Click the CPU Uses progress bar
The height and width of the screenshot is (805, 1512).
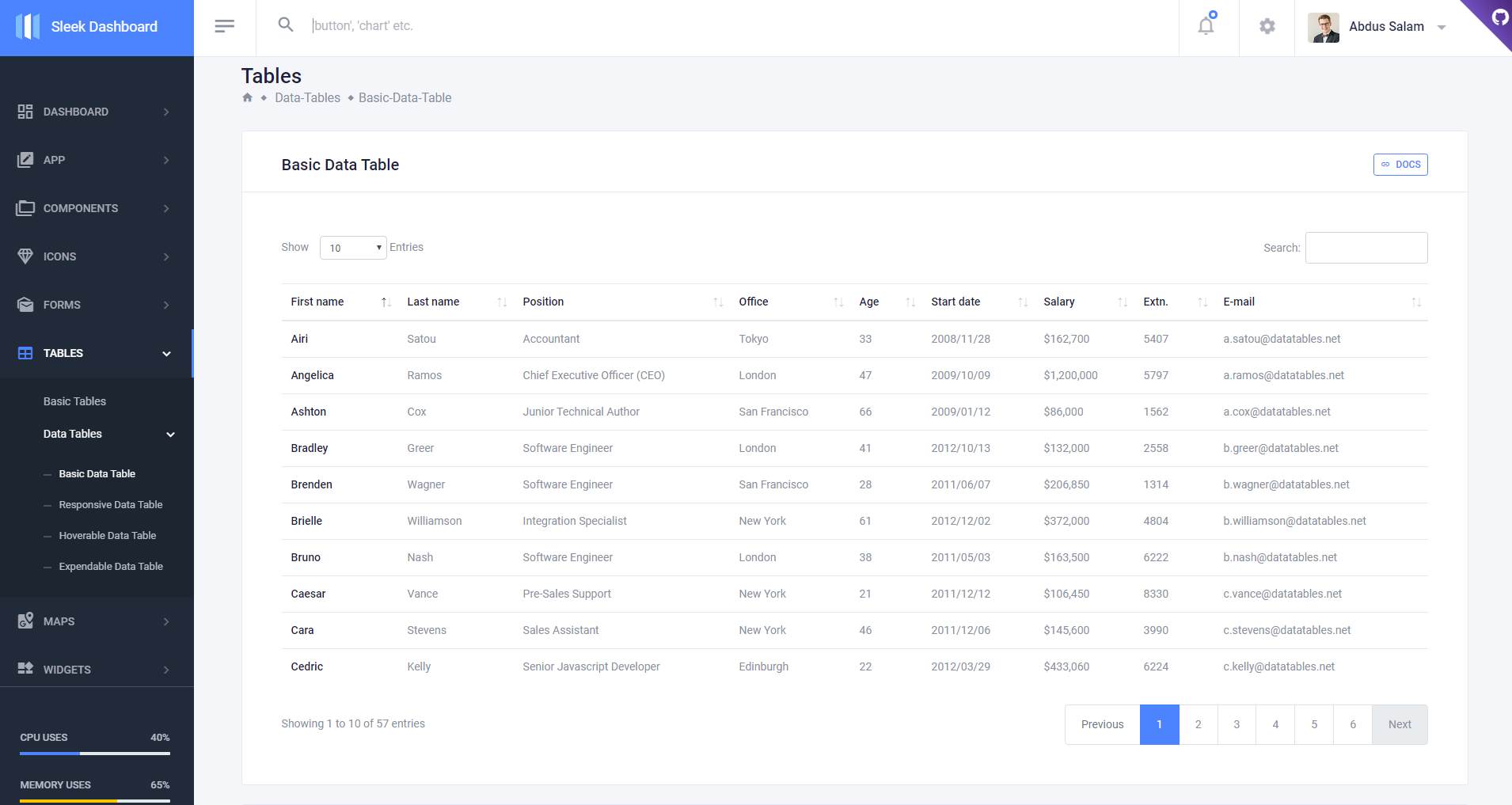click(x=95, y=754)
